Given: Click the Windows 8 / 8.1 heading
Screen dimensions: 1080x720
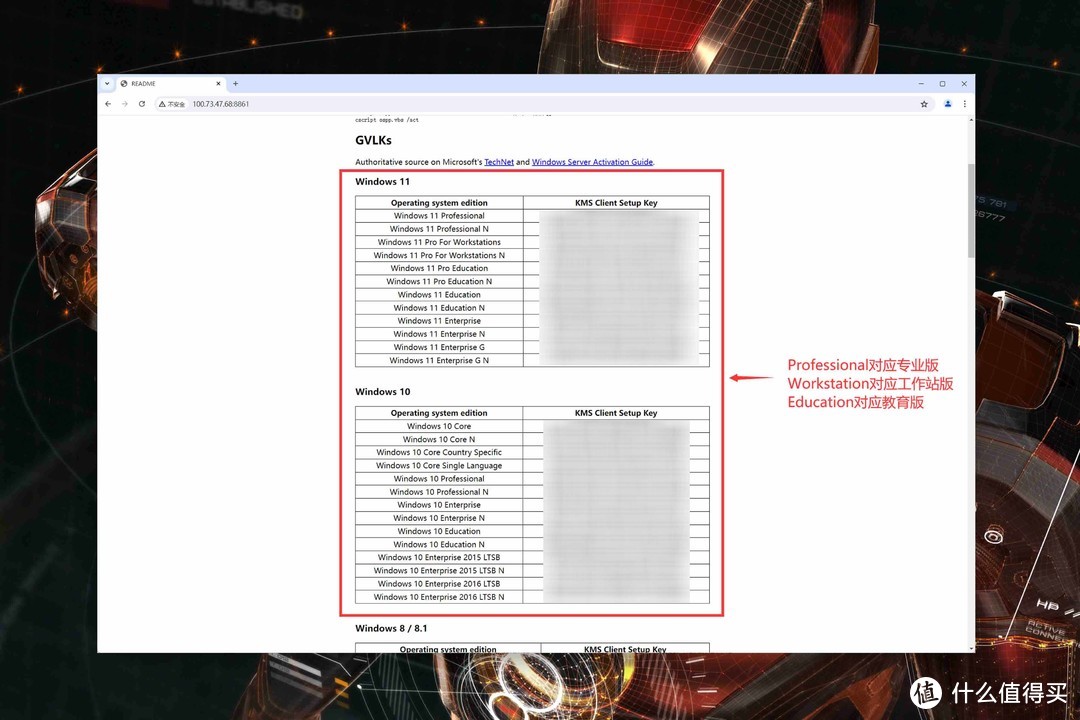Looking at the screenshot, I should [x=391, y=628].
